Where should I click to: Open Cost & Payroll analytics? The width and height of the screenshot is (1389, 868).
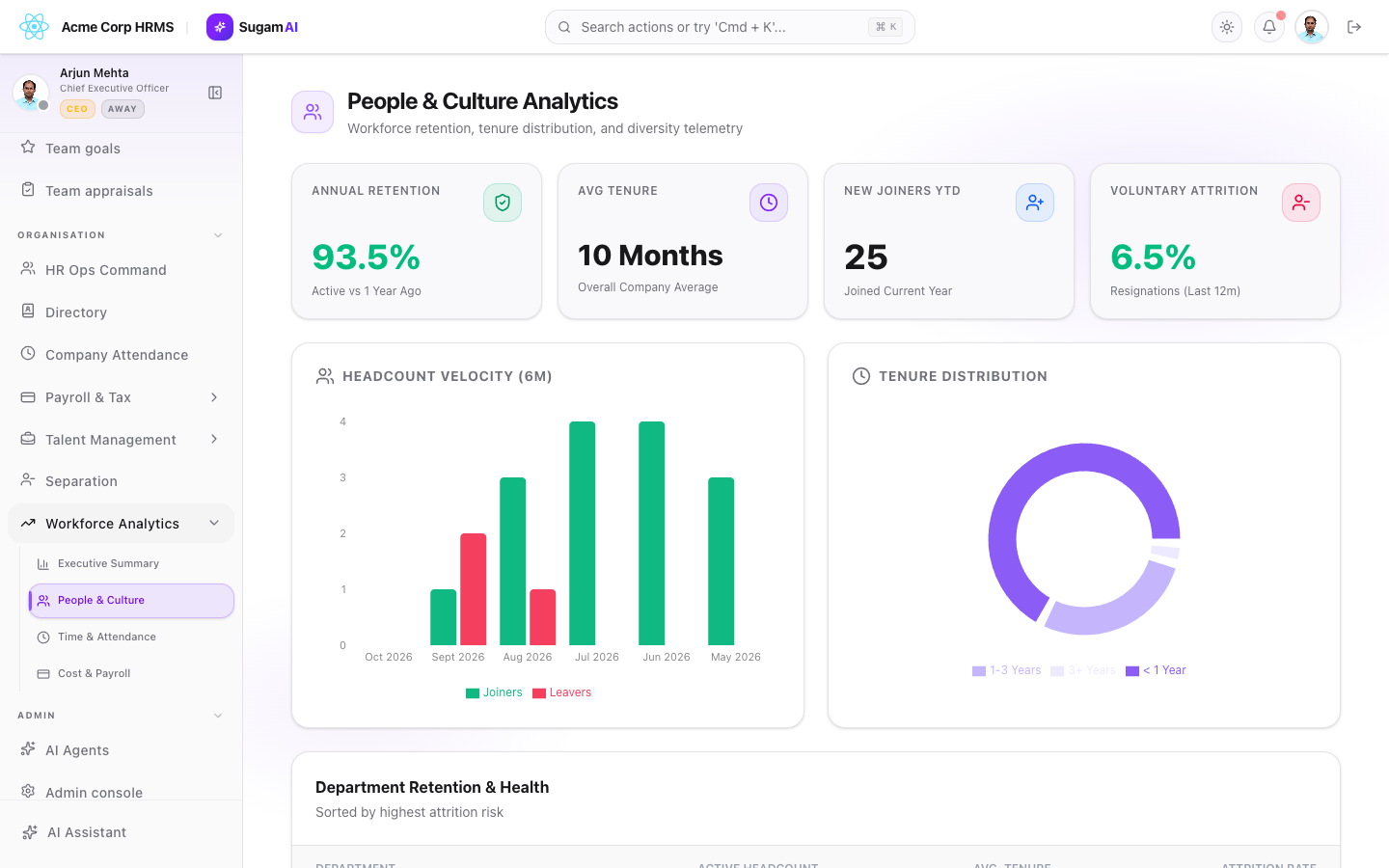[x=131, y=673]
